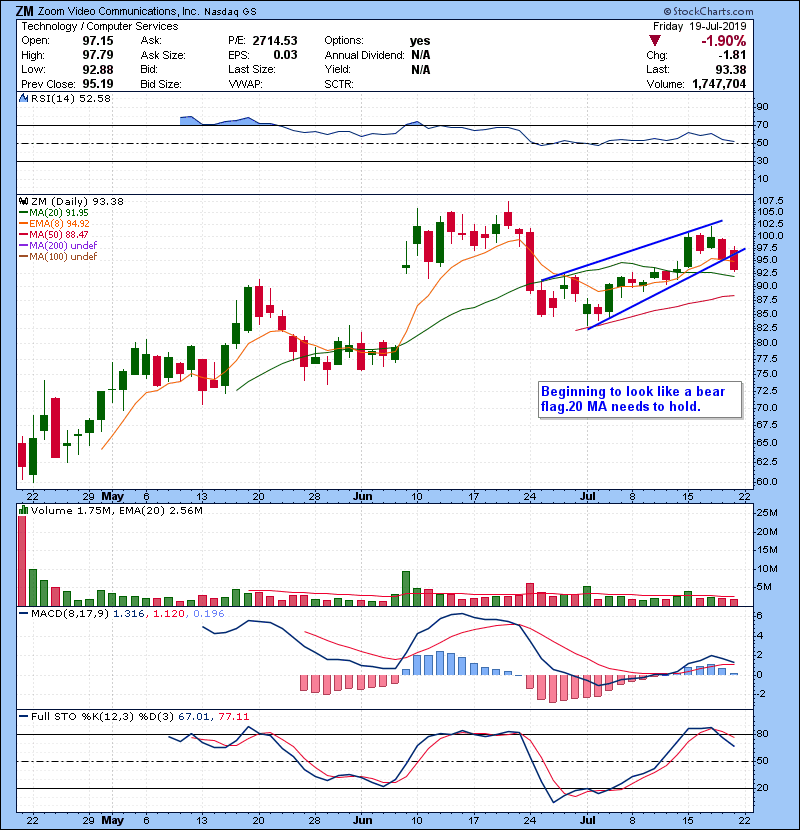Select the MACD value 1.316
Viewport: 800px width, 830px height.
(x=128, y=614)
